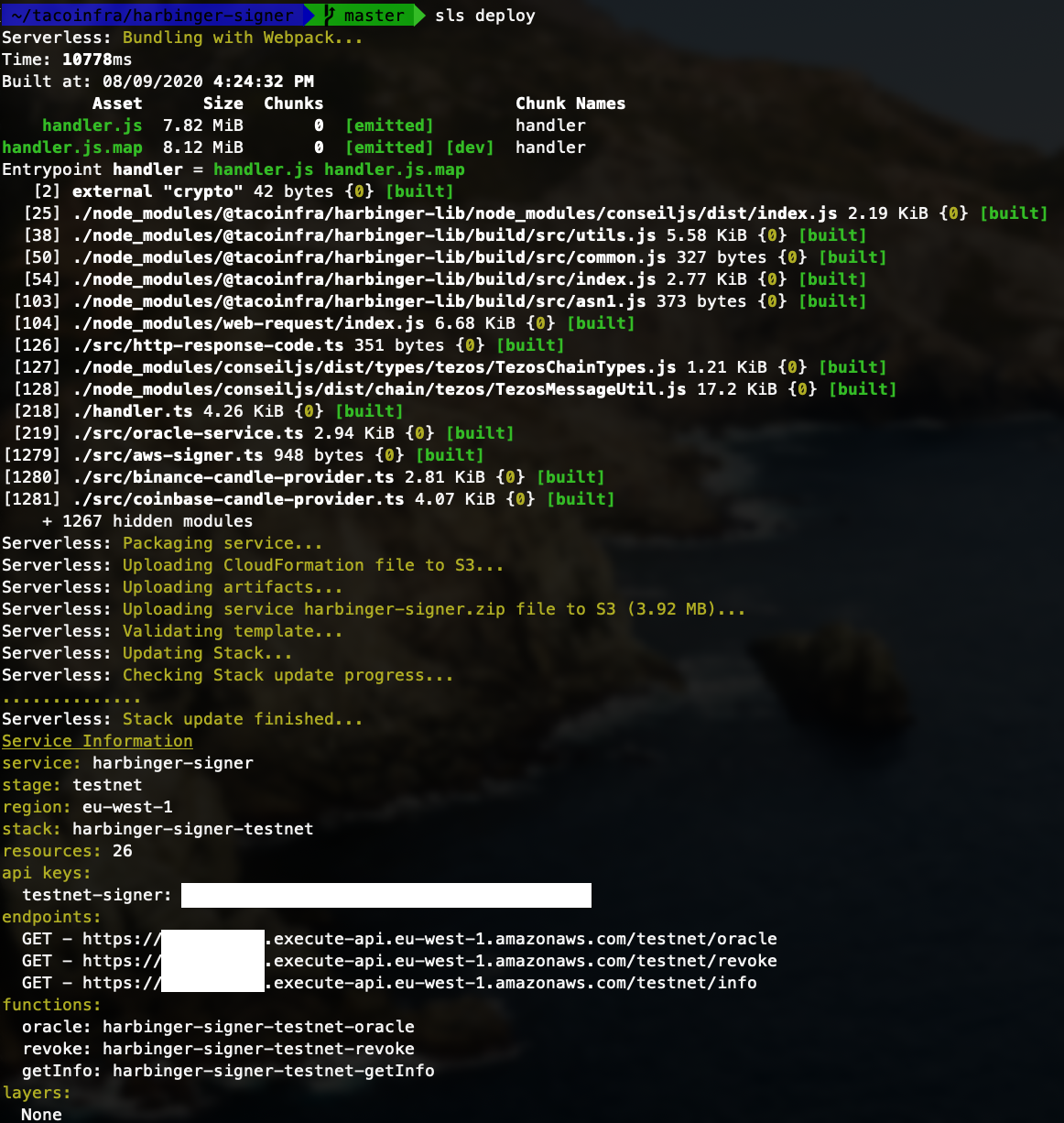
Task: Click the region value eu-west-1
Action: click(127, 807)
